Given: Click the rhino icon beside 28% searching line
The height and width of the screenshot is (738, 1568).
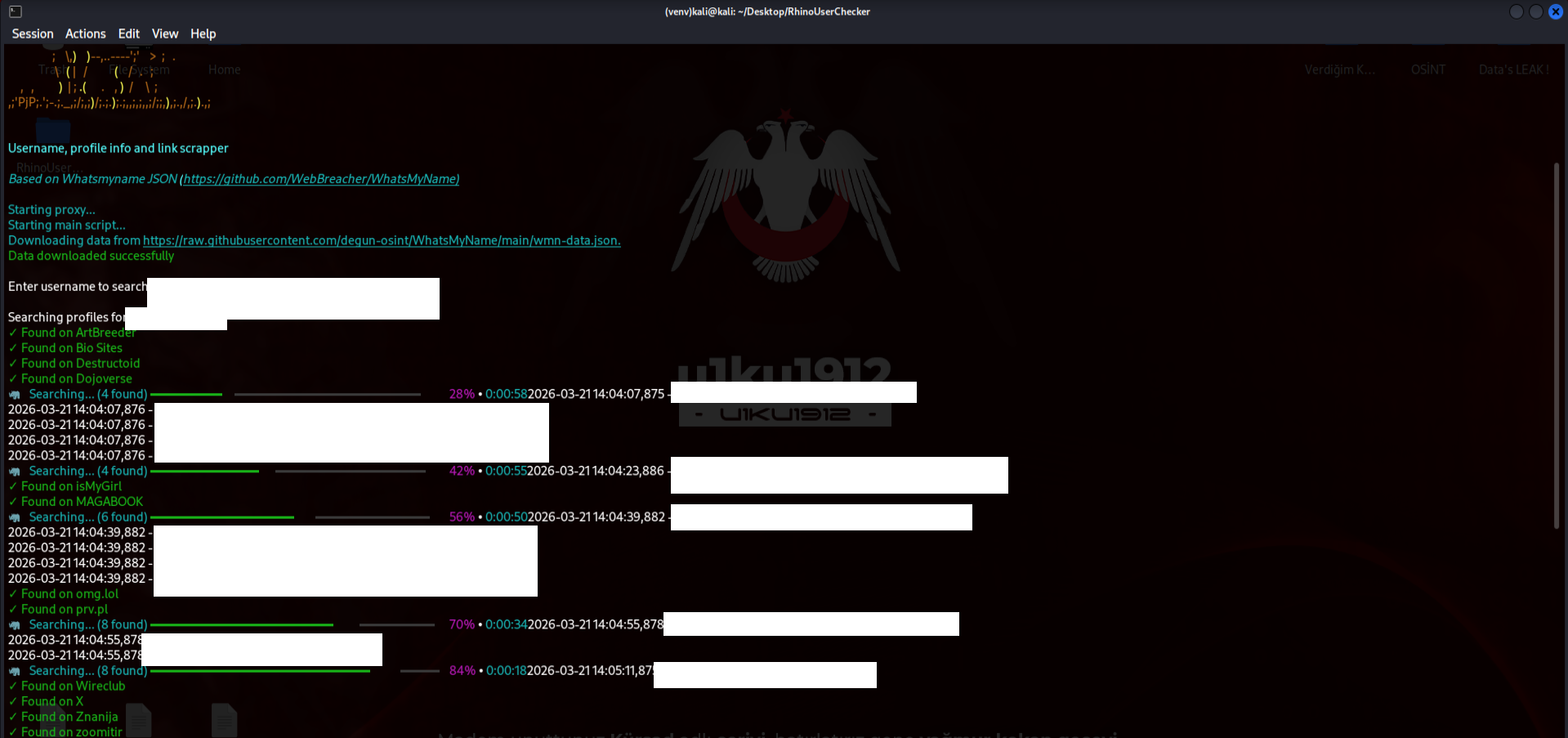Looking at the screenshot, I should [15, 395].
